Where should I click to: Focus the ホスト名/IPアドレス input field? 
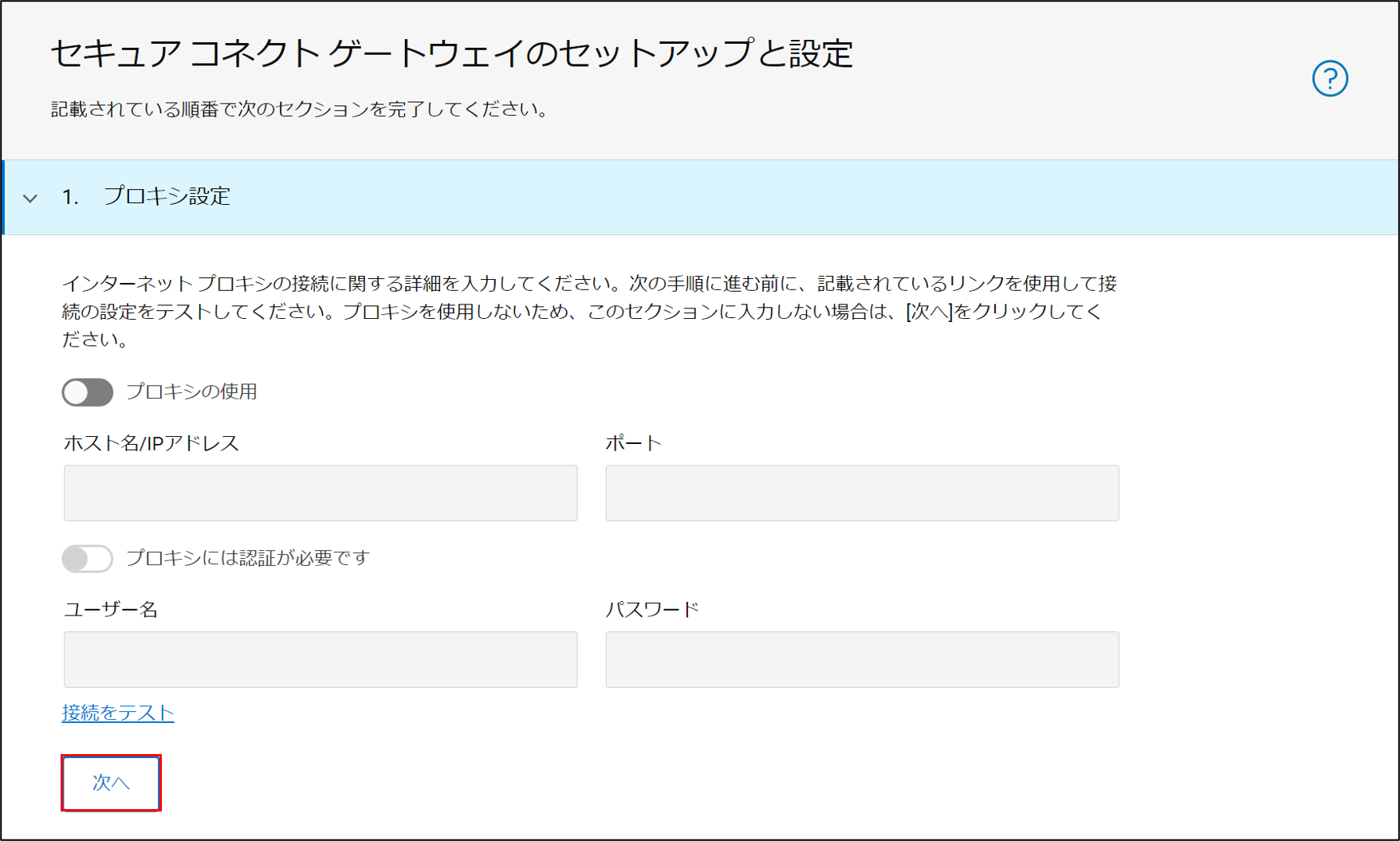(321, 493)
